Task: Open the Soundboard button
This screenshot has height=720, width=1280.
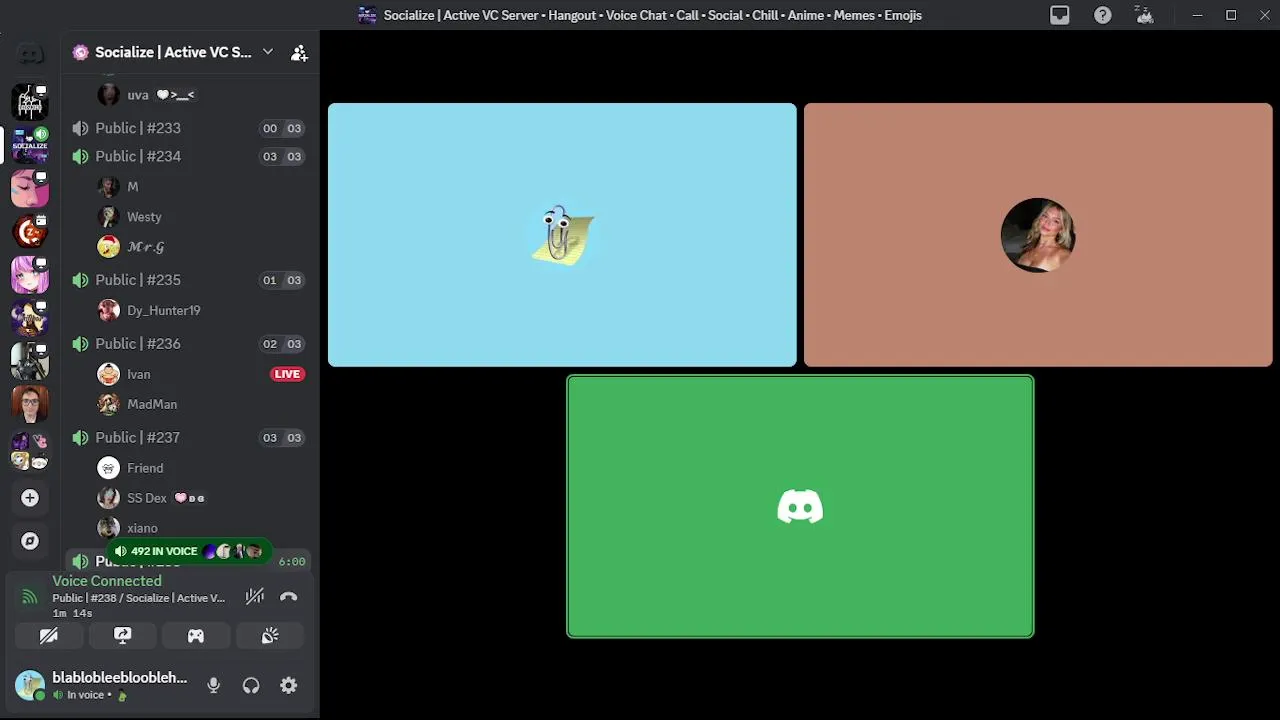Action: pos(270,636)
